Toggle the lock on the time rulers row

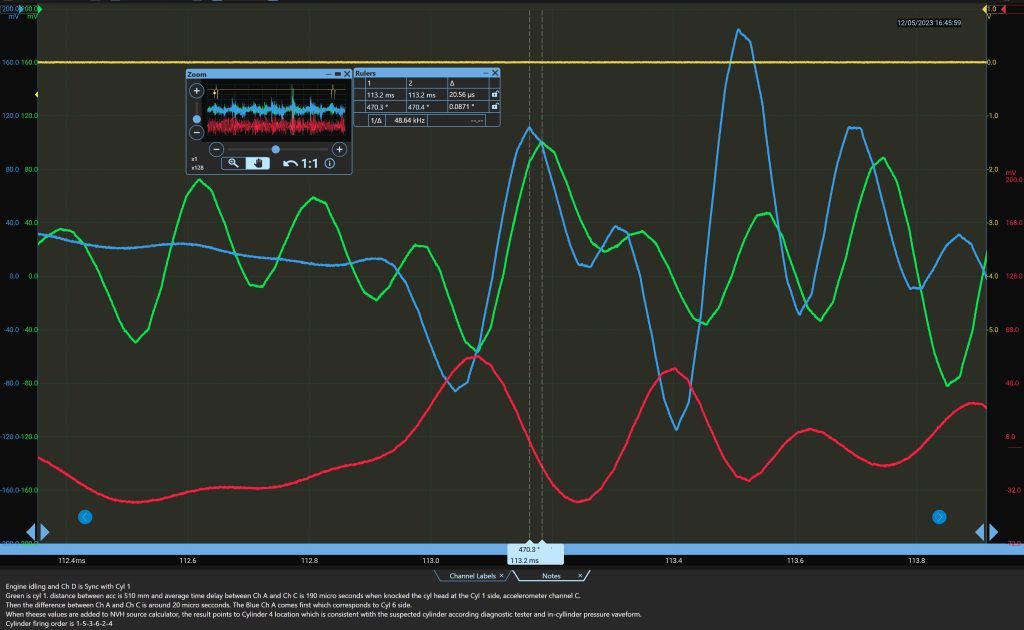[x=494, y=95]
